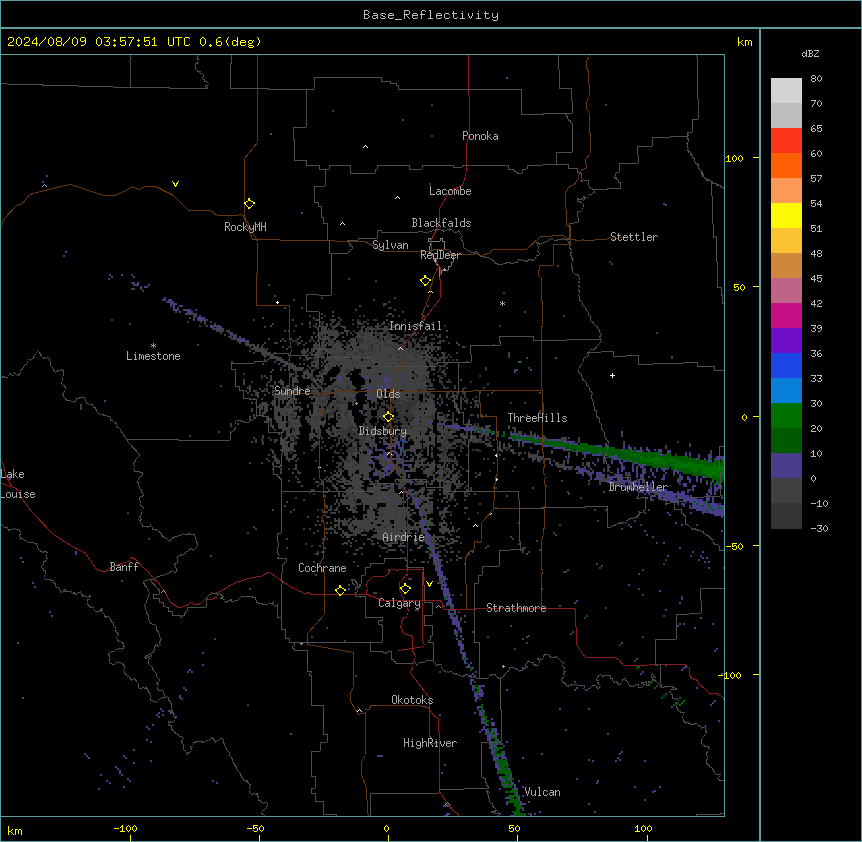The width and height of the screenshot is (862, 842).
Task: Click the 45 value in dBZ legend
Action: tap(816, 279)
